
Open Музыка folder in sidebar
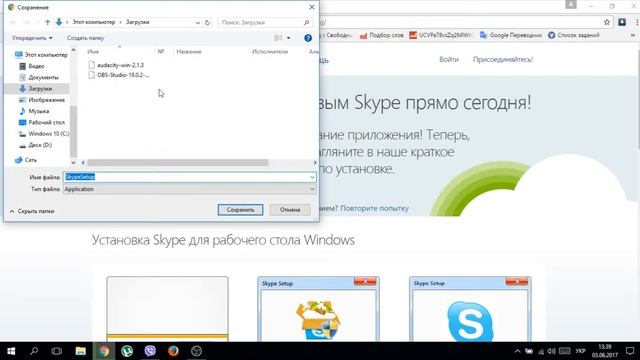[34, 111]
